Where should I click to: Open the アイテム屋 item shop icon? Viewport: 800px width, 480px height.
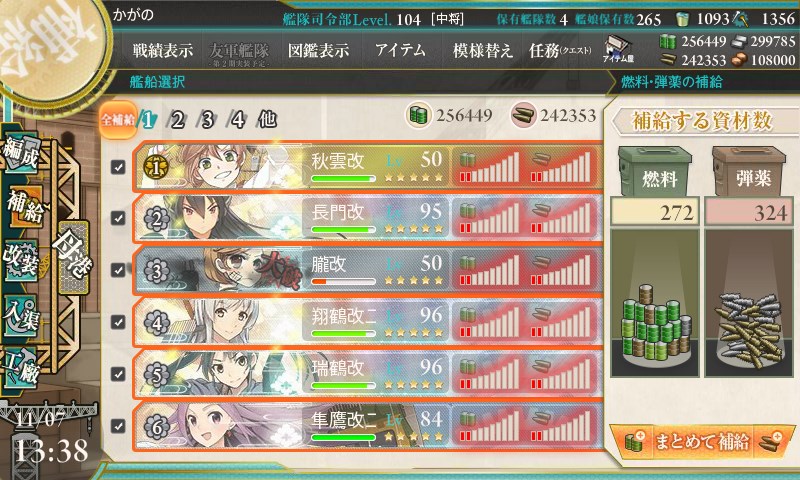coord(618,50)
